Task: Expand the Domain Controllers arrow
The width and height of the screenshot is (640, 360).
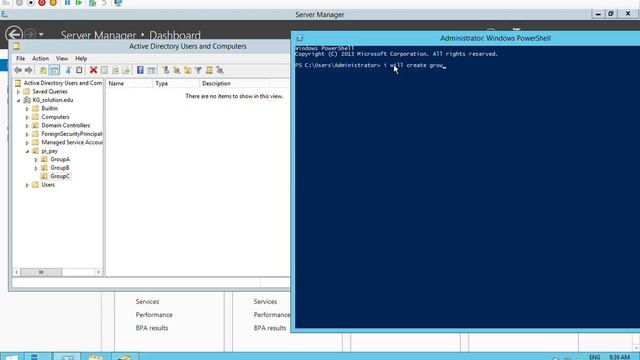Action: (x=27, y=126)
